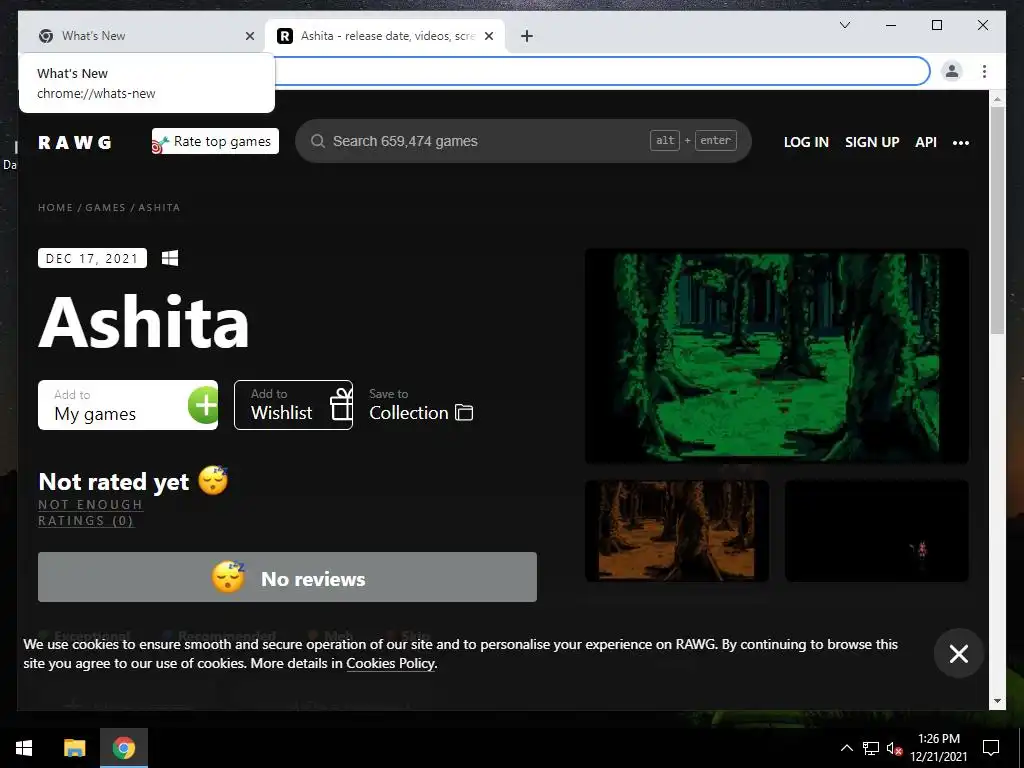Click the network status tray icon
Image resolution: width=1024 pixels, height=768 pixels.
pyautogui.click(x=871, y=748)
